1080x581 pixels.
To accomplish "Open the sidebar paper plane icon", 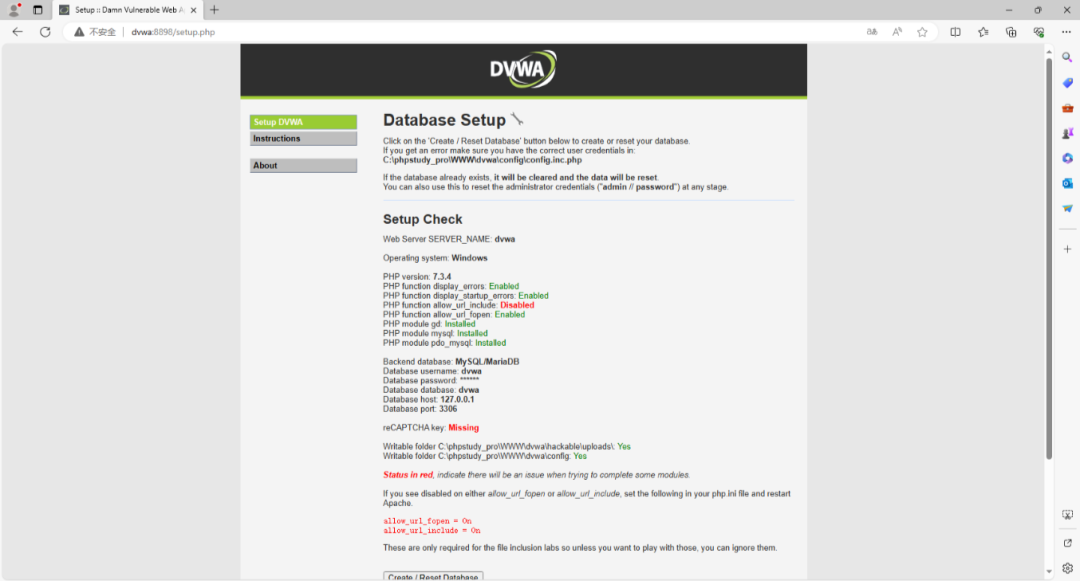I will tap(1067, 208).
